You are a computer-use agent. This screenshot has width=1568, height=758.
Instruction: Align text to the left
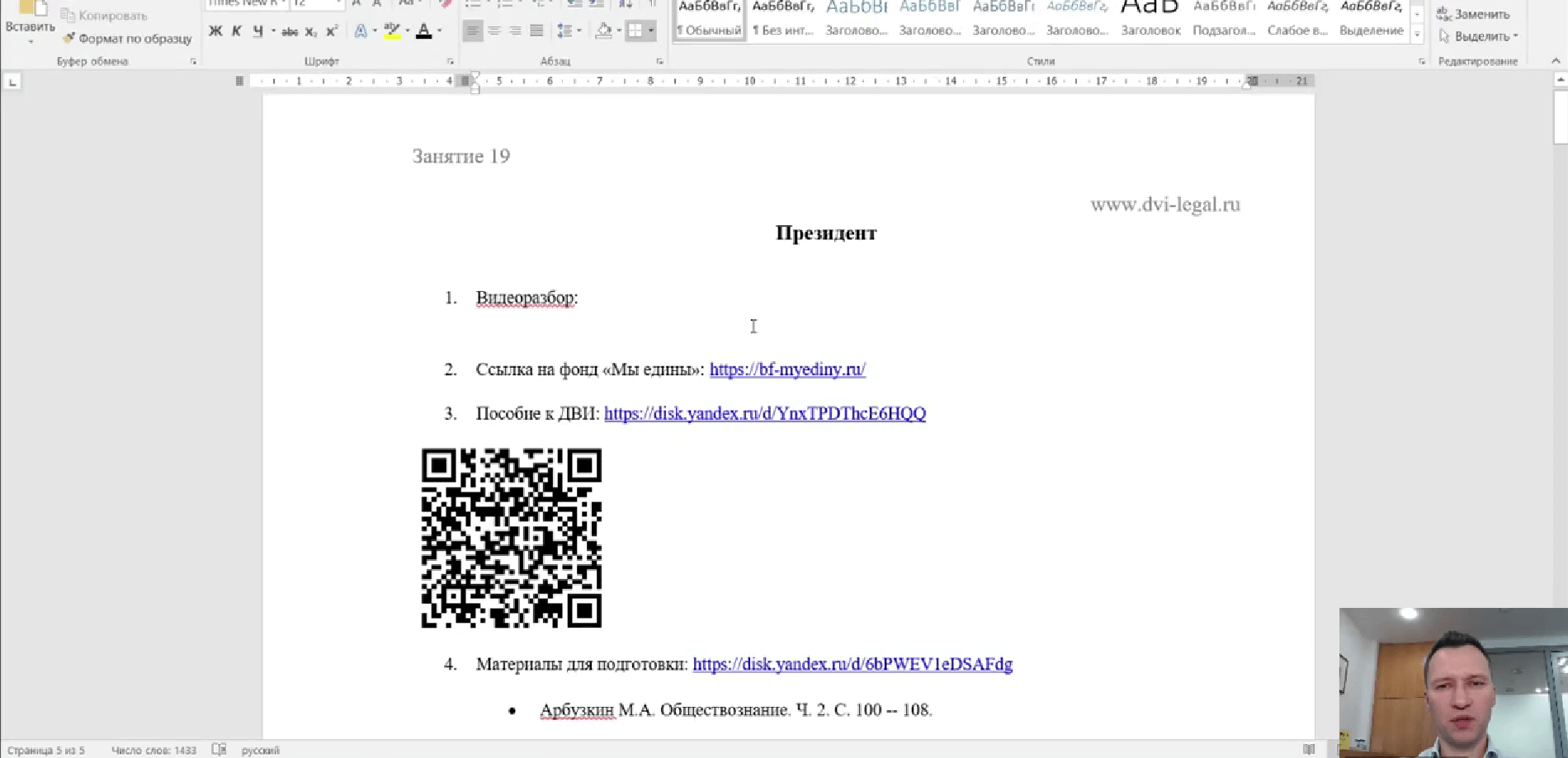(x=472, y=31)
